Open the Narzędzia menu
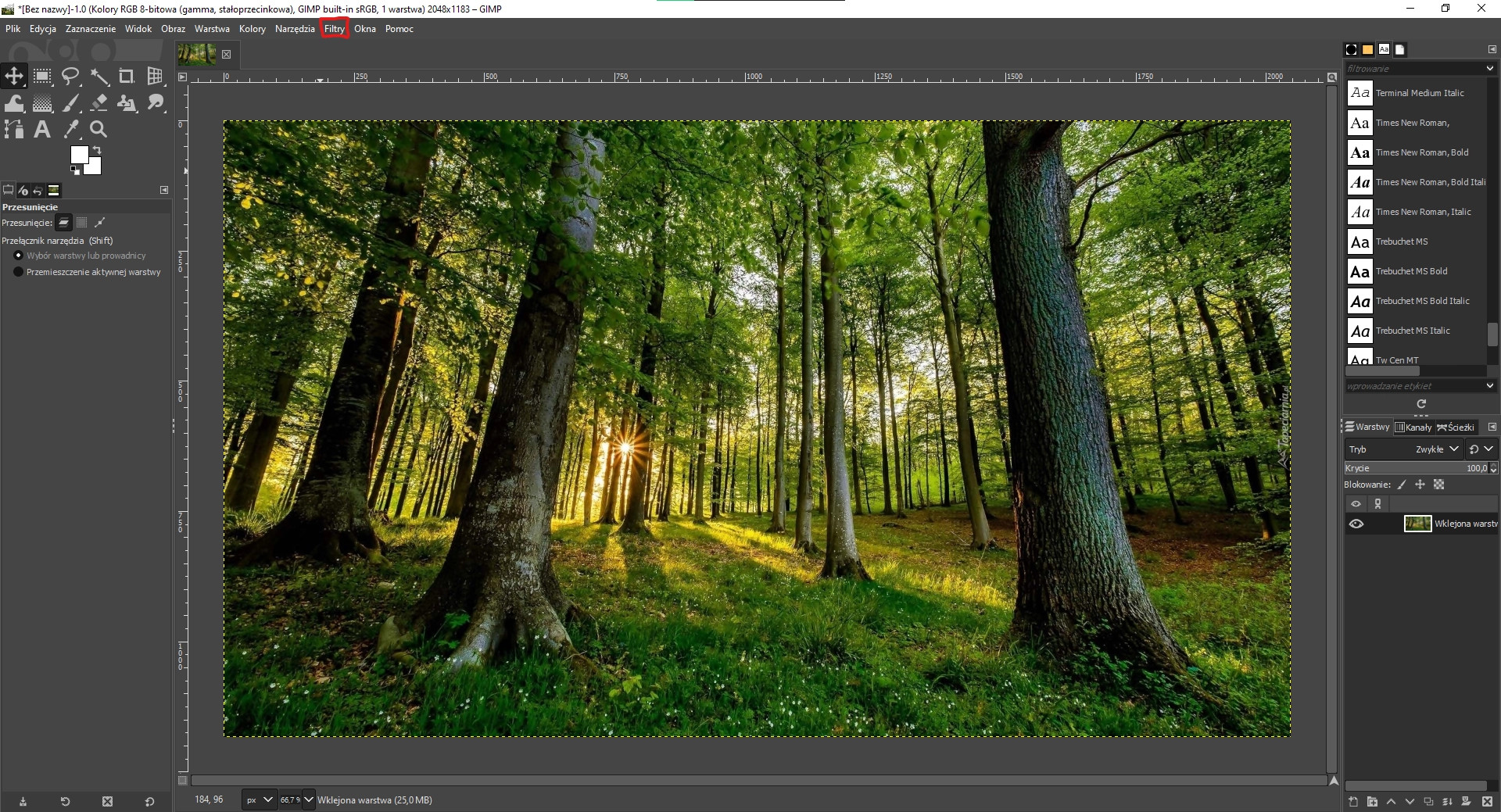 (295, 29)
